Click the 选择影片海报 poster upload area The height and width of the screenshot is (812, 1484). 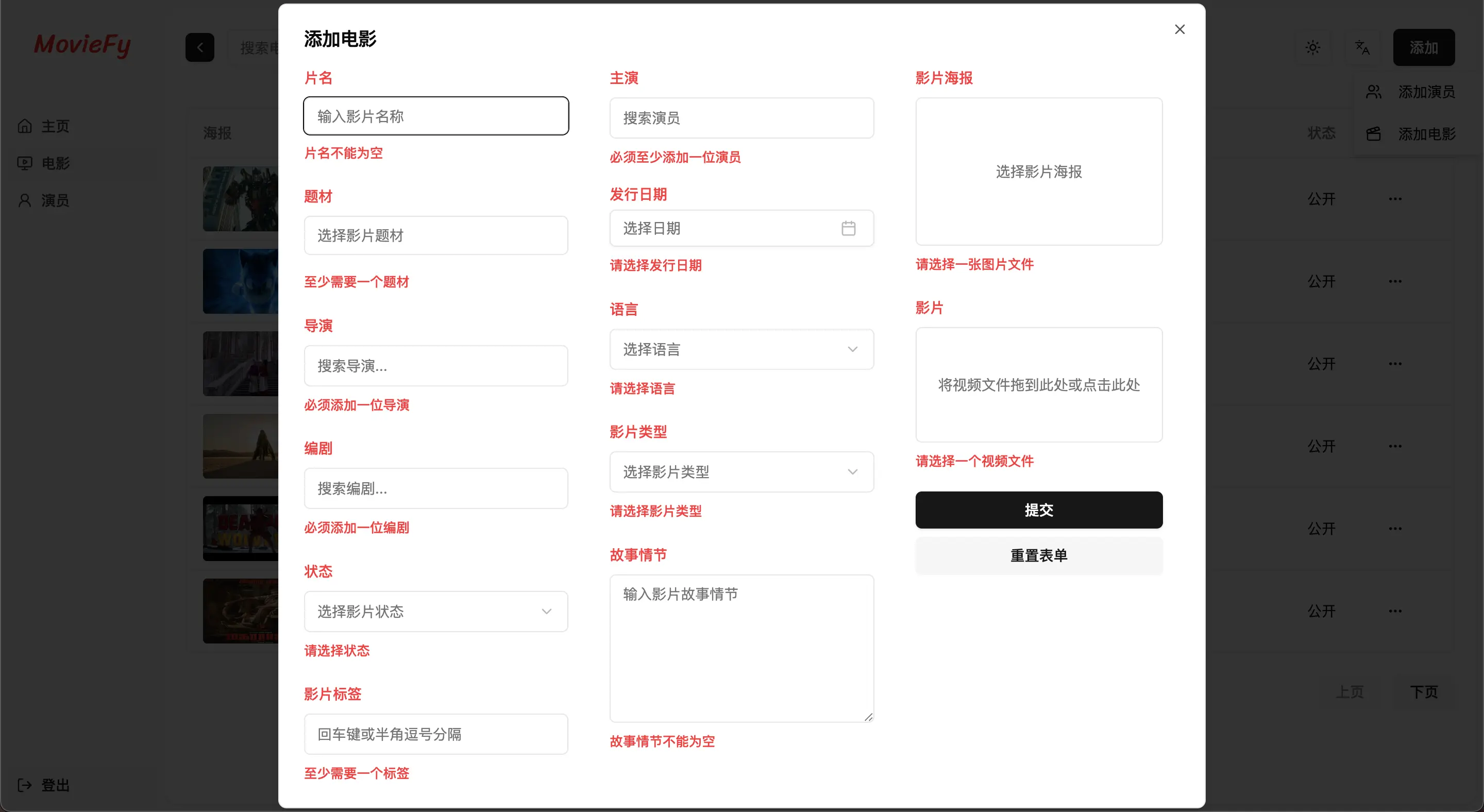[x=1039, y=172]
